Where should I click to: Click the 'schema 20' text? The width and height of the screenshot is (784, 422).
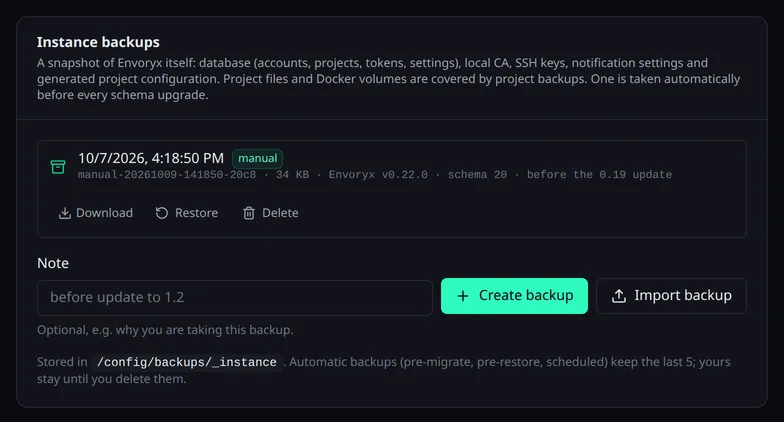tap(477, 175)
